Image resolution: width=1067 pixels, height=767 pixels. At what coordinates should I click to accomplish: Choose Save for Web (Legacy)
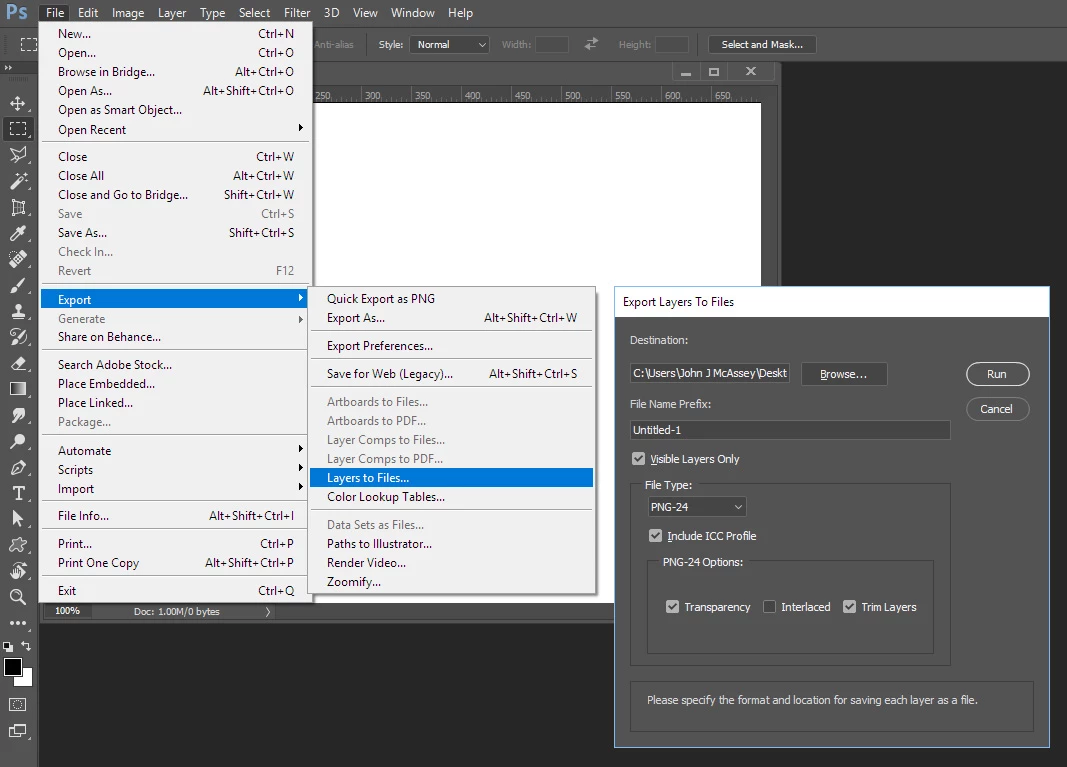451,374
